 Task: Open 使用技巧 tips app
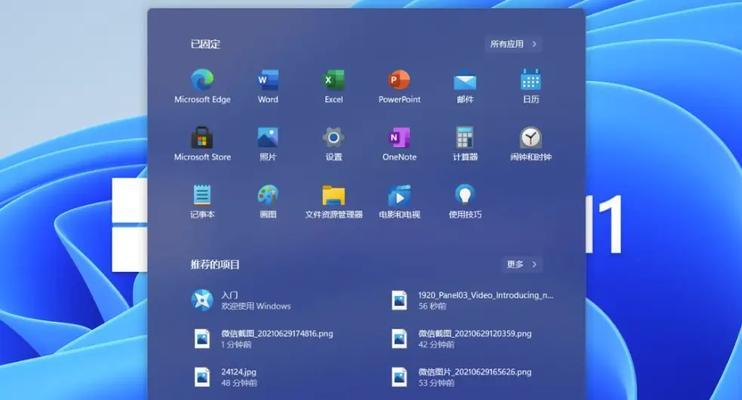pos(465,201)
